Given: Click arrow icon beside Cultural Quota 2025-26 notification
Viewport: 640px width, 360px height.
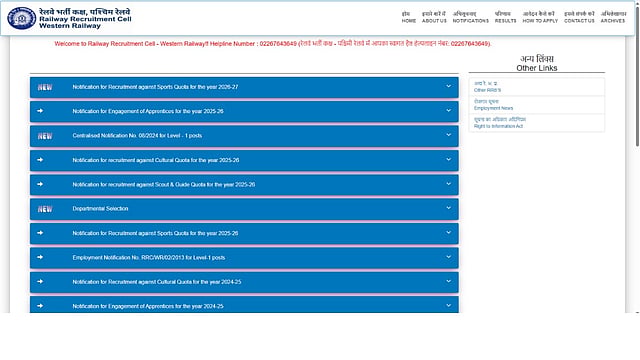Looking at the screenshot, I should (x=40, y=160).
